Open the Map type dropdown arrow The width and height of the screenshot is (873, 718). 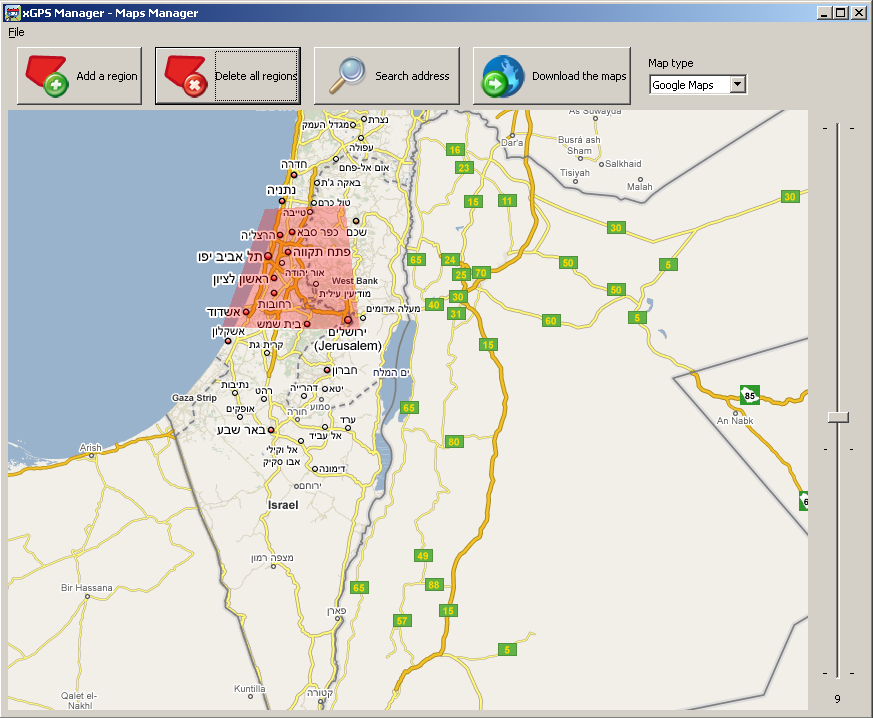(x=737, y=85)
